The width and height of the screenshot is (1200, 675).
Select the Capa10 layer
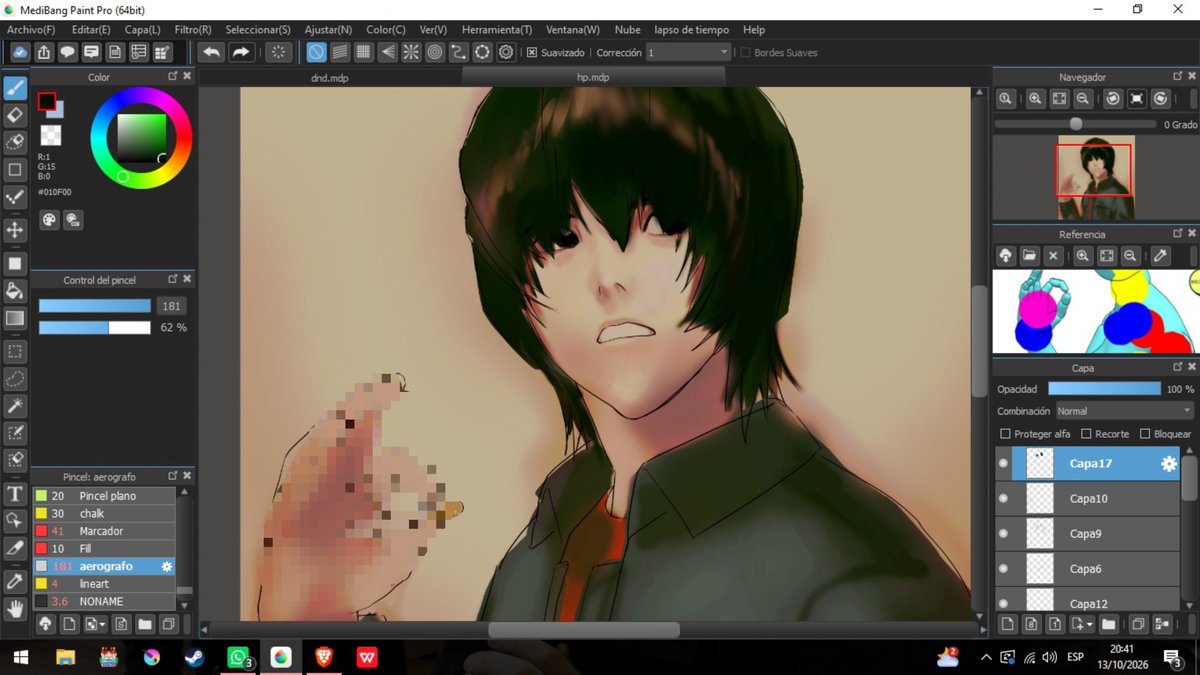[1088, 499]
